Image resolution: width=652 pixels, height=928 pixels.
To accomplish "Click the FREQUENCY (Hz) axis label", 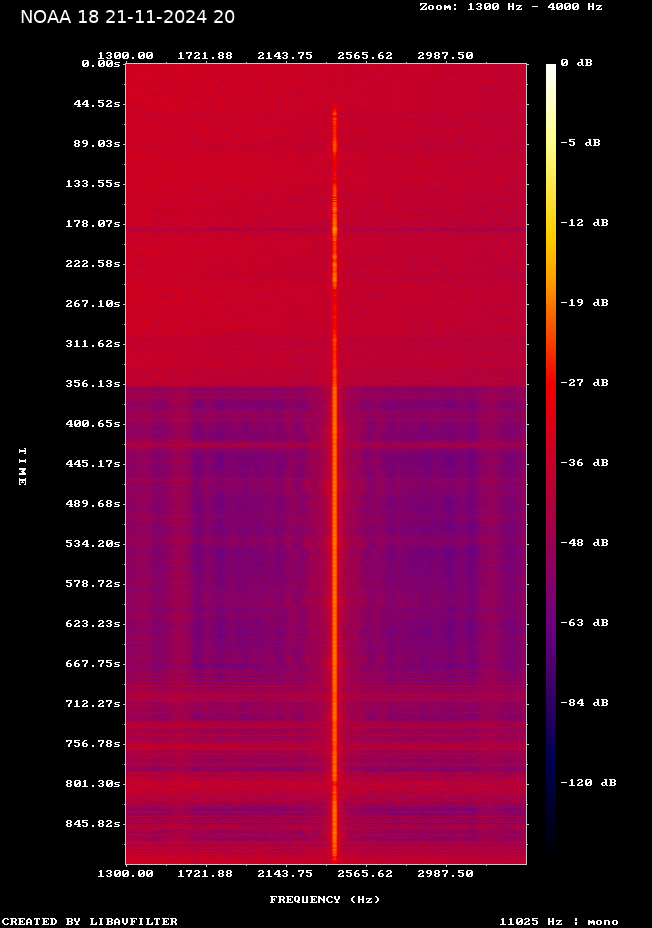I will [325, 899].
